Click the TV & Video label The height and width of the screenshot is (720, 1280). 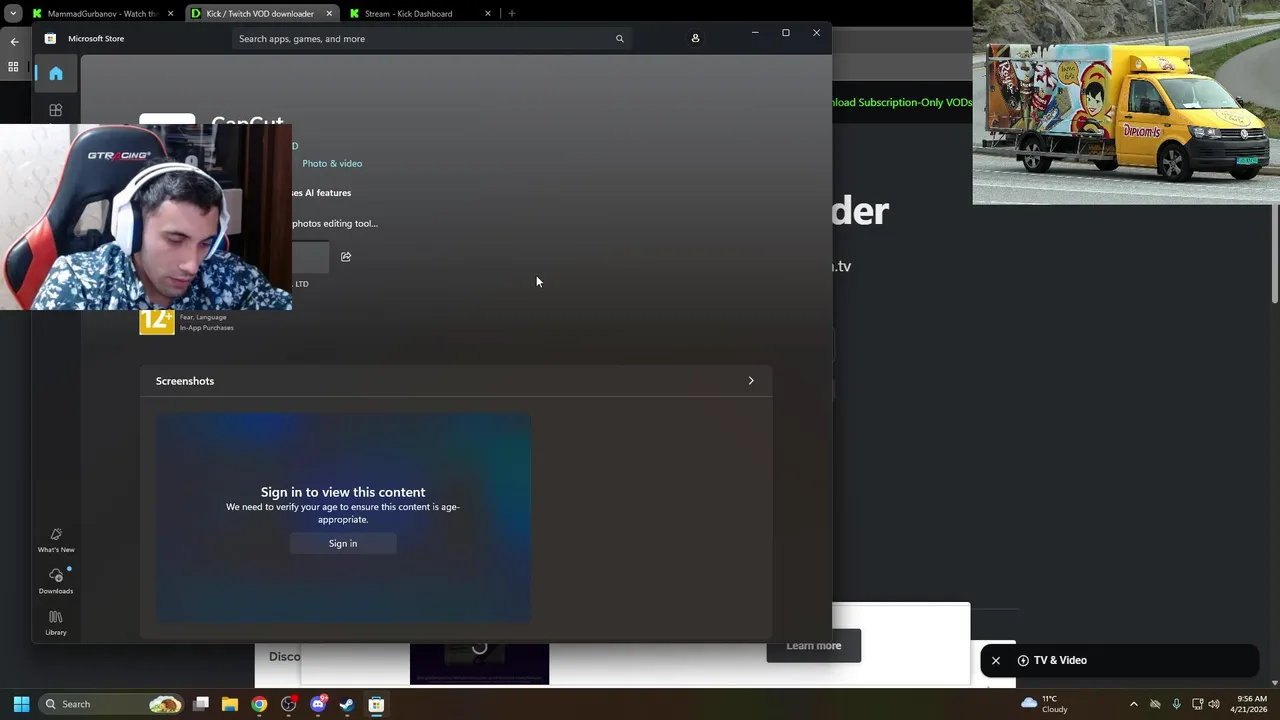coord(1060,660)
